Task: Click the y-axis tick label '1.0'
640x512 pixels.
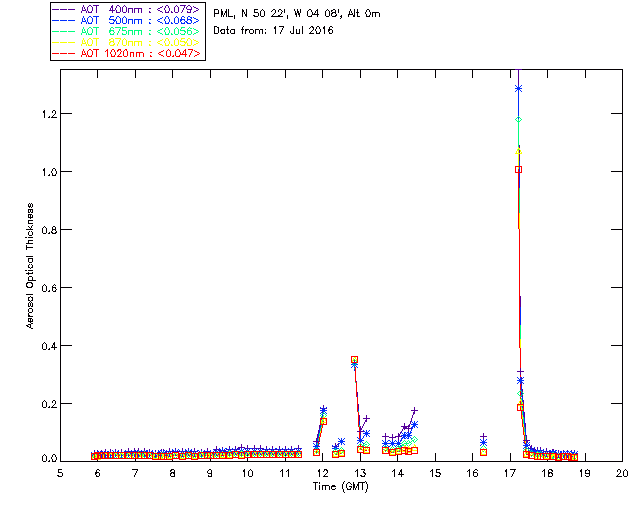Action: 49,171
